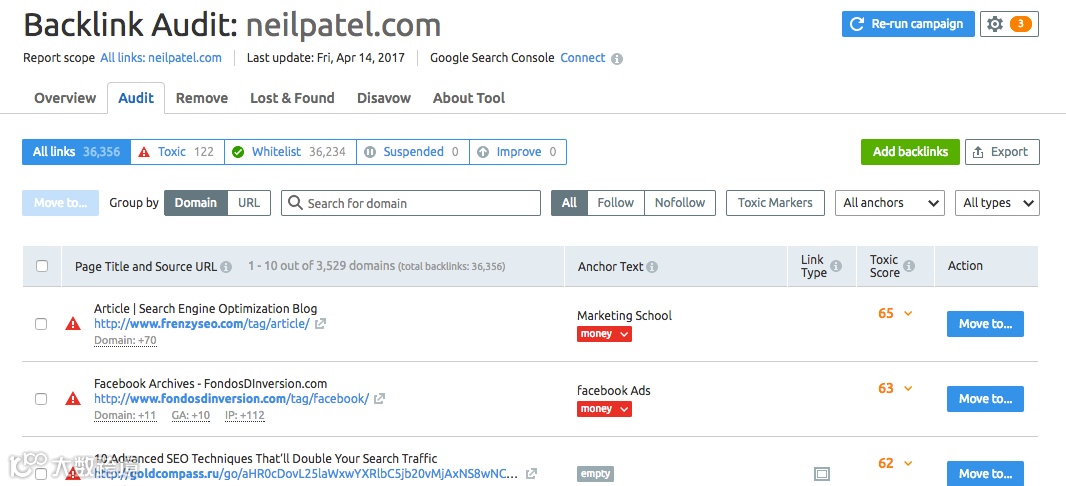Click the All links: neilpatel.com scope link
The width and height of the screenshot is (1066, 486).
(161, 58)
